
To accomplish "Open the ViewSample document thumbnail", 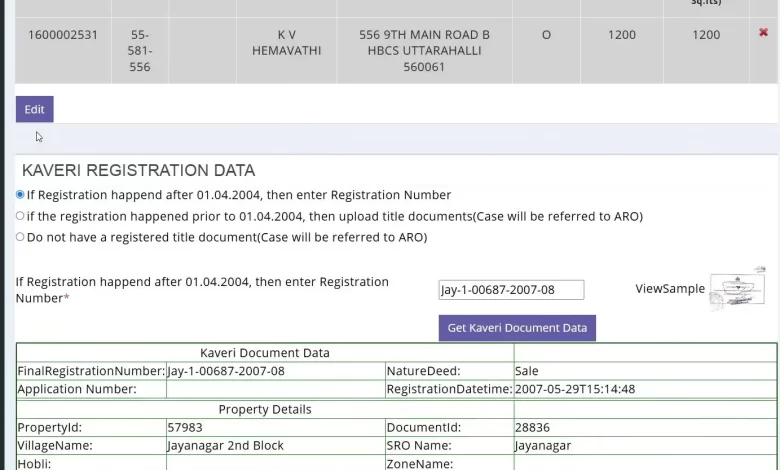I will (737, 289).
